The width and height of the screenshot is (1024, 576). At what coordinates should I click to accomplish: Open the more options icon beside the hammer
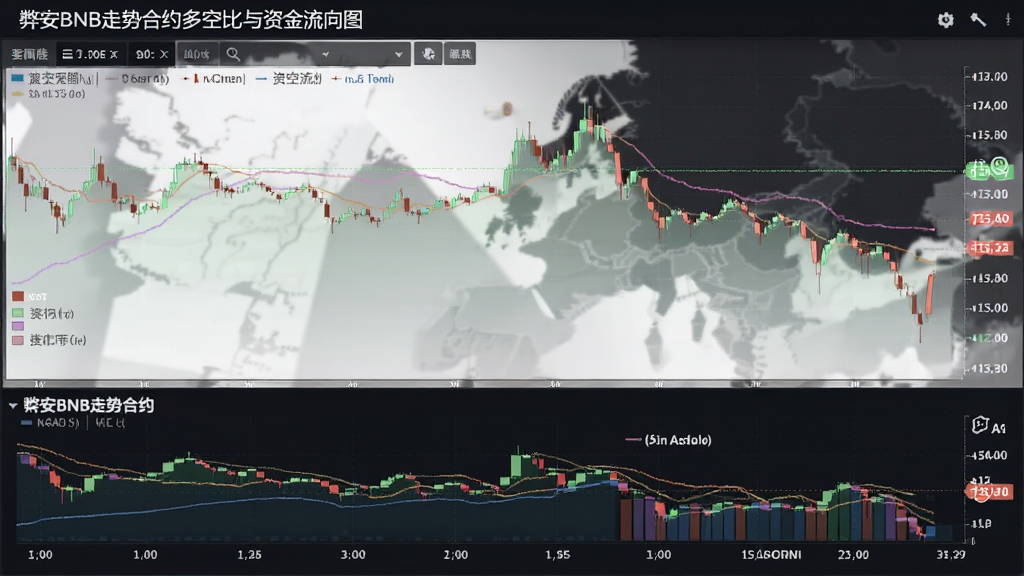(1008, 20)
